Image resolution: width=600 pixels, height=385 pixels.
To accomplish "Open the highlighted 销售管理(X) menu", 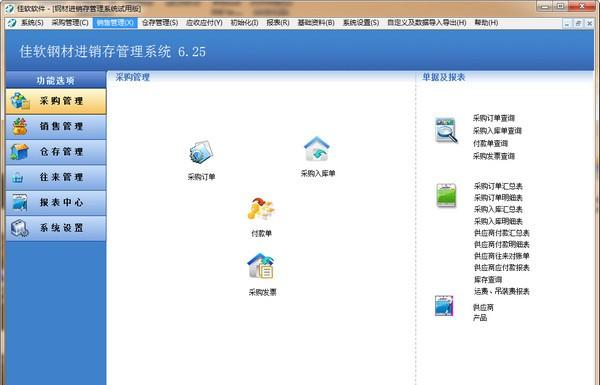I will tap(115, 23).
